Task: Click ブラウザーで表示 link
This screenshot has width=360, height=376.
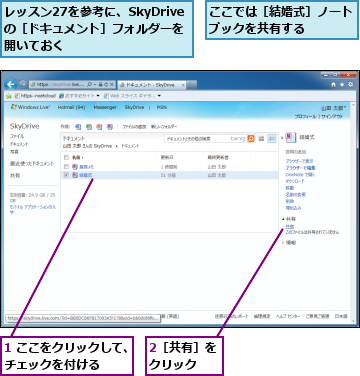Action: tap(299, 161)
